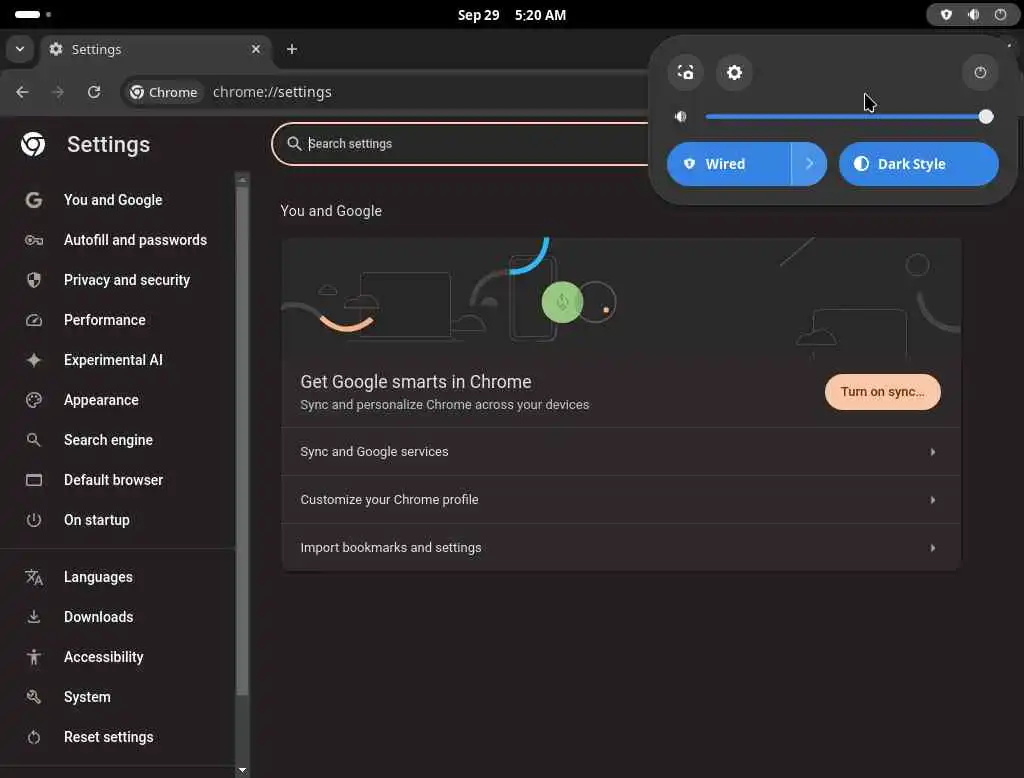
Task: Click the On startup power icon
Action: [x=34, y=520]
